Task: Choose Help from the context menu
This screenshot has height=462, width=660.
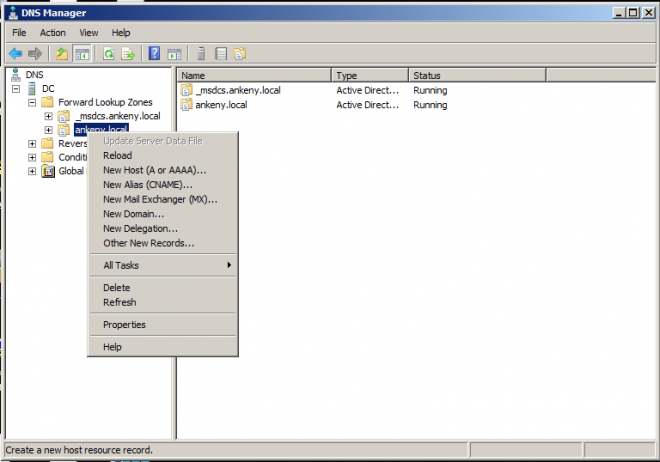Action: point(162,347)
